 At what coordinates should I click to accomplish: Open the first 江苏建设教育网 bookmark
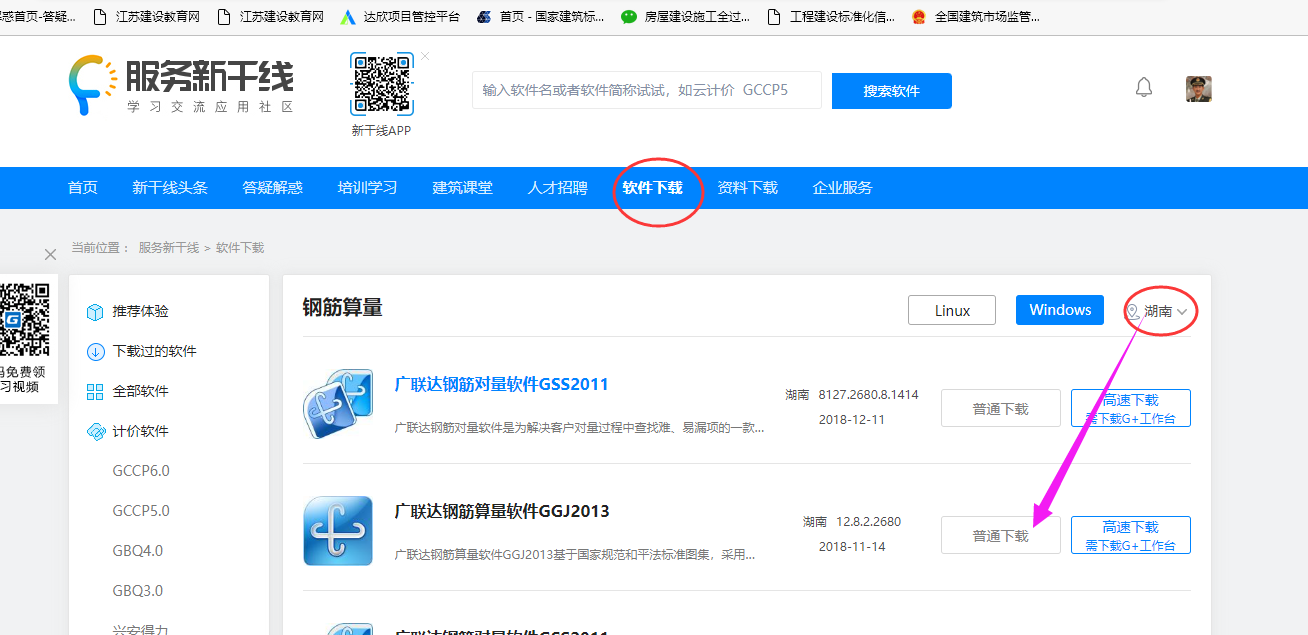click(x=146, y=16)
